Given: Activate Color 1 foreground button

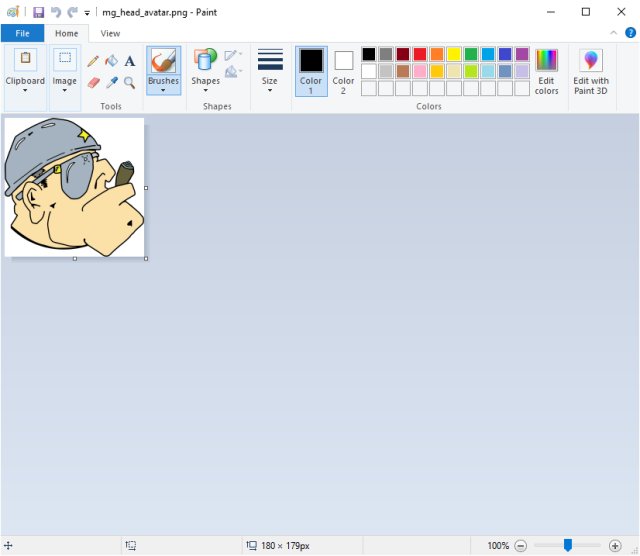Looking at the screenshot, I should click(x=311, y=71).
